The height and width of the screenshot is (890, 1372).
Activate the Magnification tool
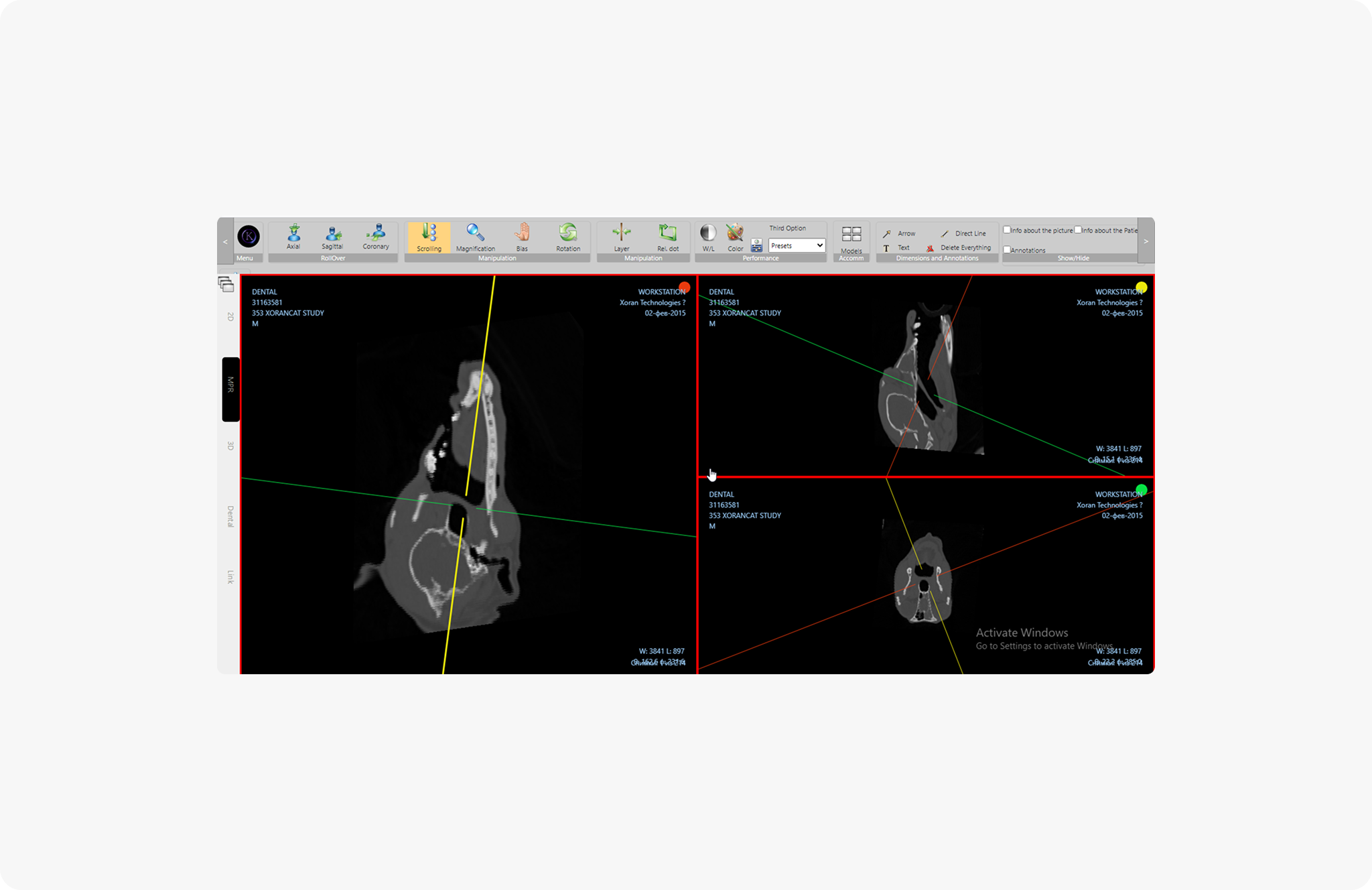pyautogui.click(x=475, y=235)
